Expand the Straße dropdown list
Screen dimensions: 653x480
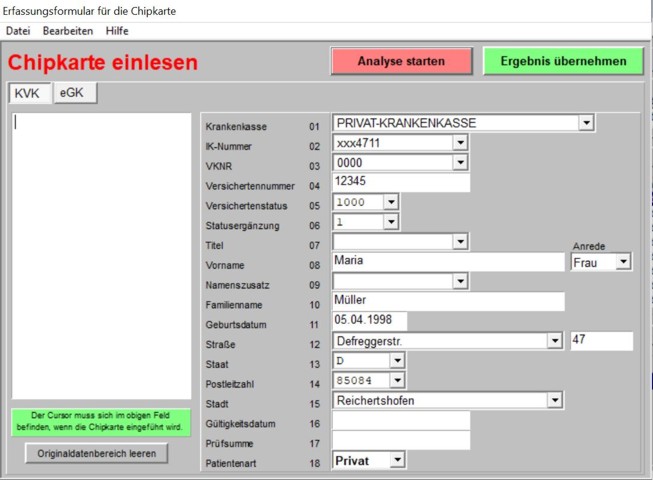click(555, 341)
